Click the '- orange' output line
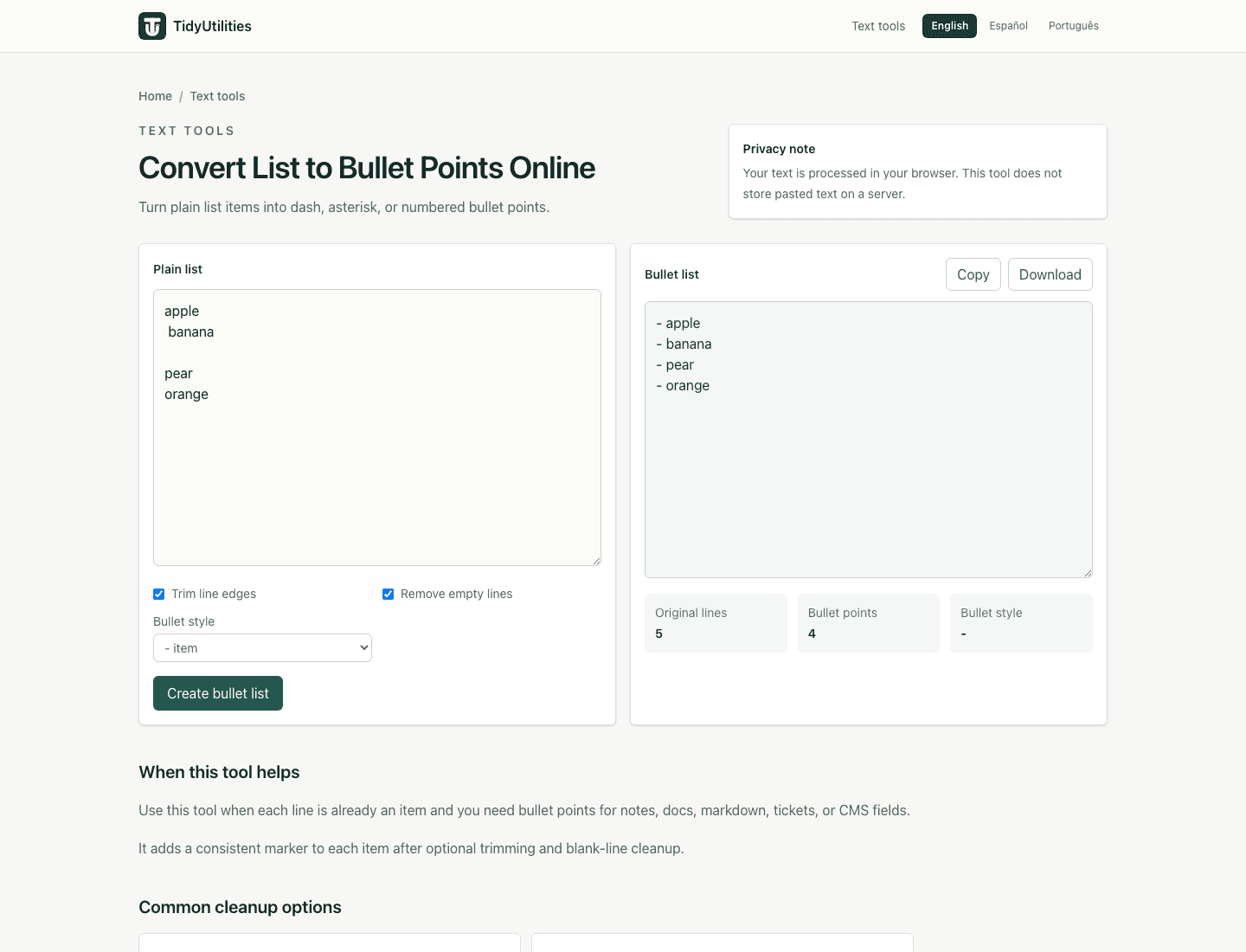This screenshot has width=1246, height=952. click(683, 386)
